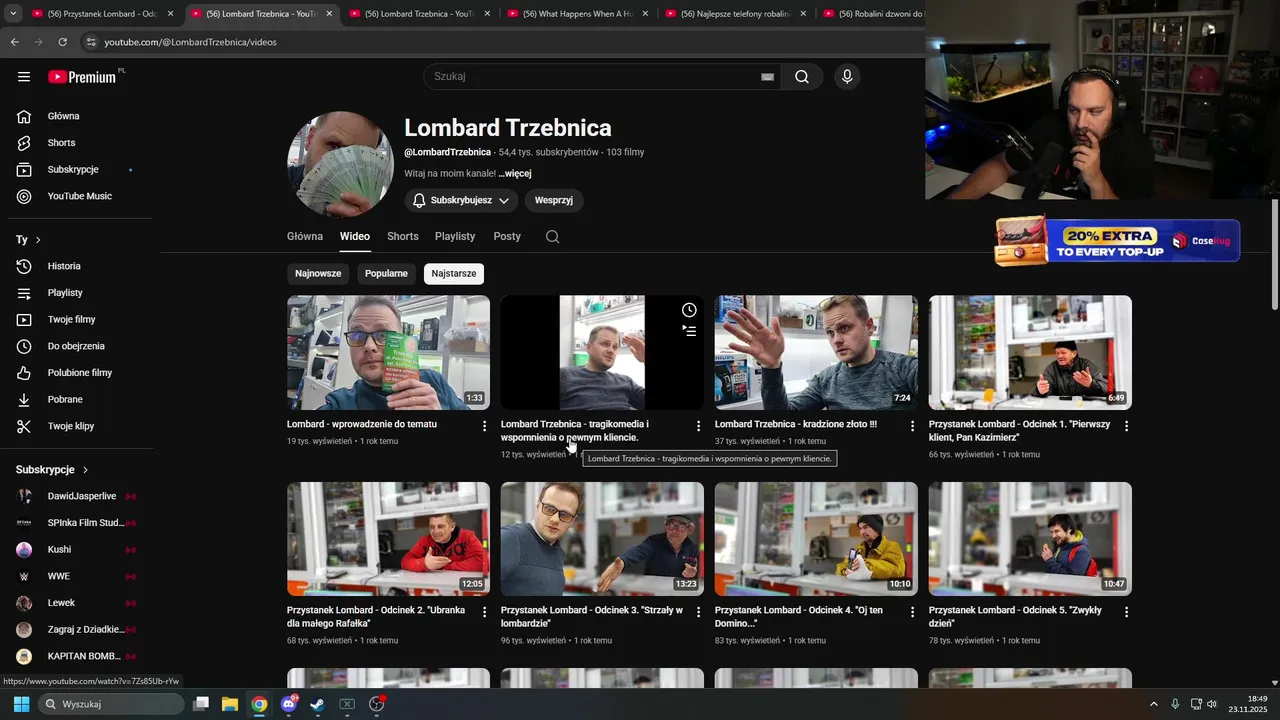Add tragikomedia video to queue
The image size is (1280, 720).
(689, 330)
